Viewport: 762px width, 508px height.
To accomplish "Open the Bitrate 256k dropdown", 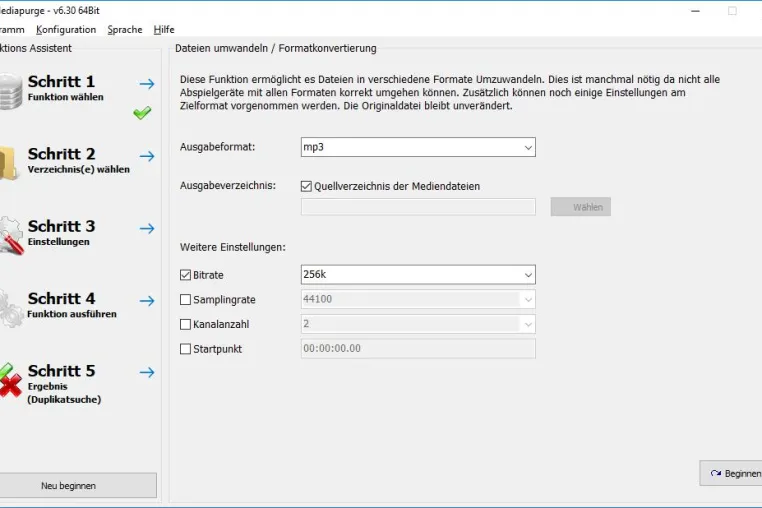I will click(x=418, y=275).
